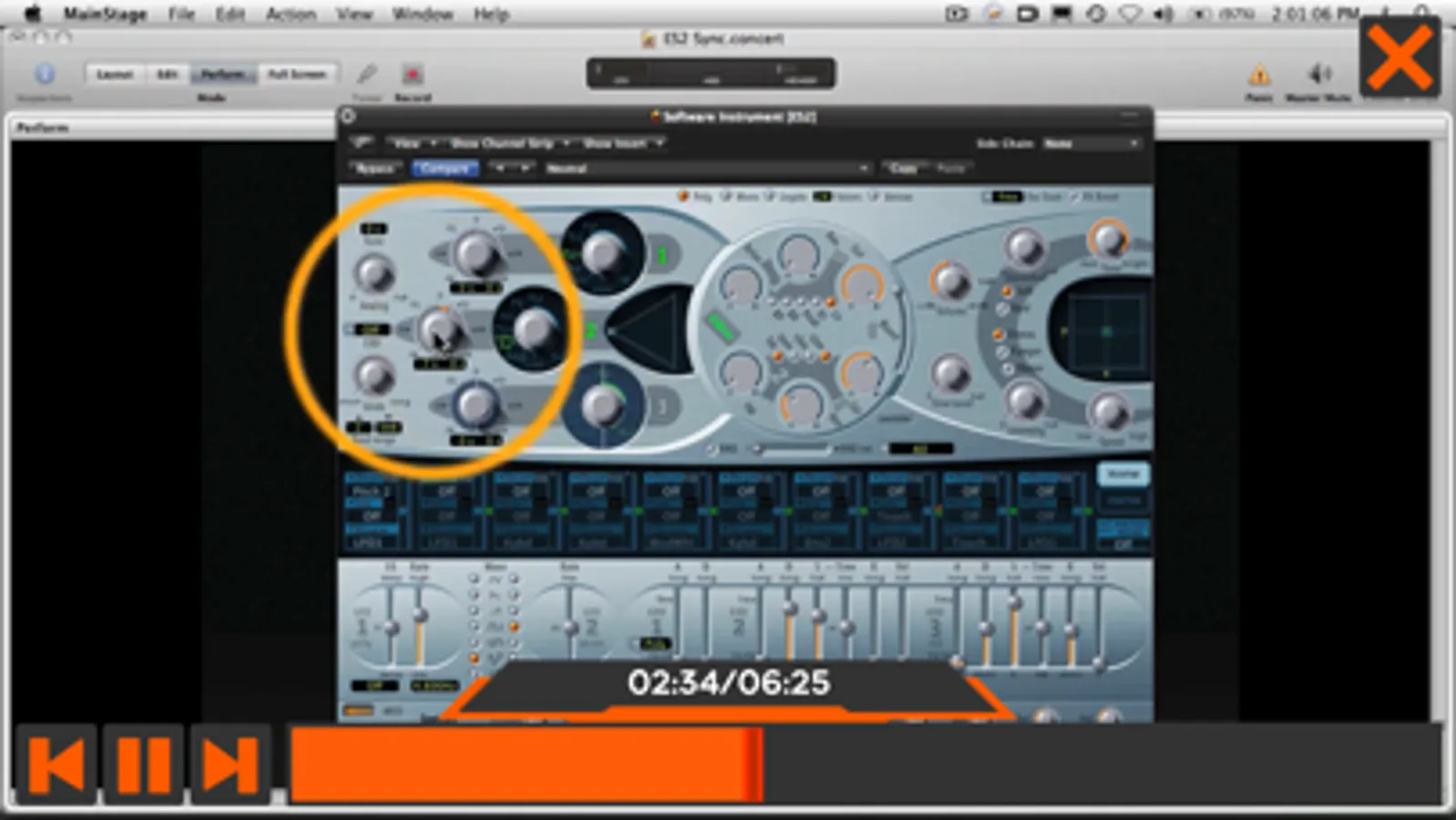The width and height of the screenshot is (1456, 820).
Task: Close the video player with orange X
Action: [x=1400, y=56]
